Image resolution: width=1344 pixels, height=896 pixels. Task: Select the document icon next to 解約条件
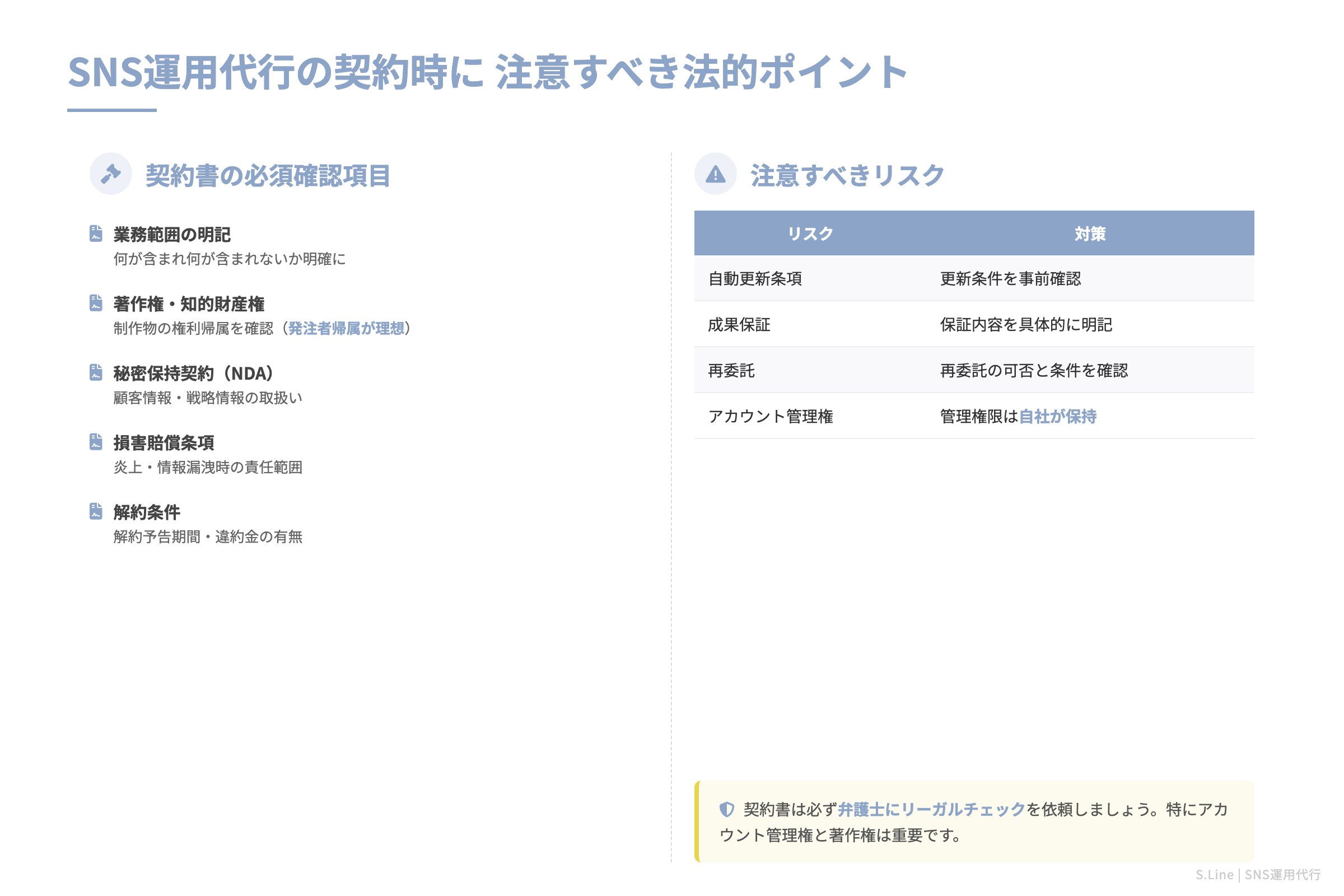click(95, 511)
